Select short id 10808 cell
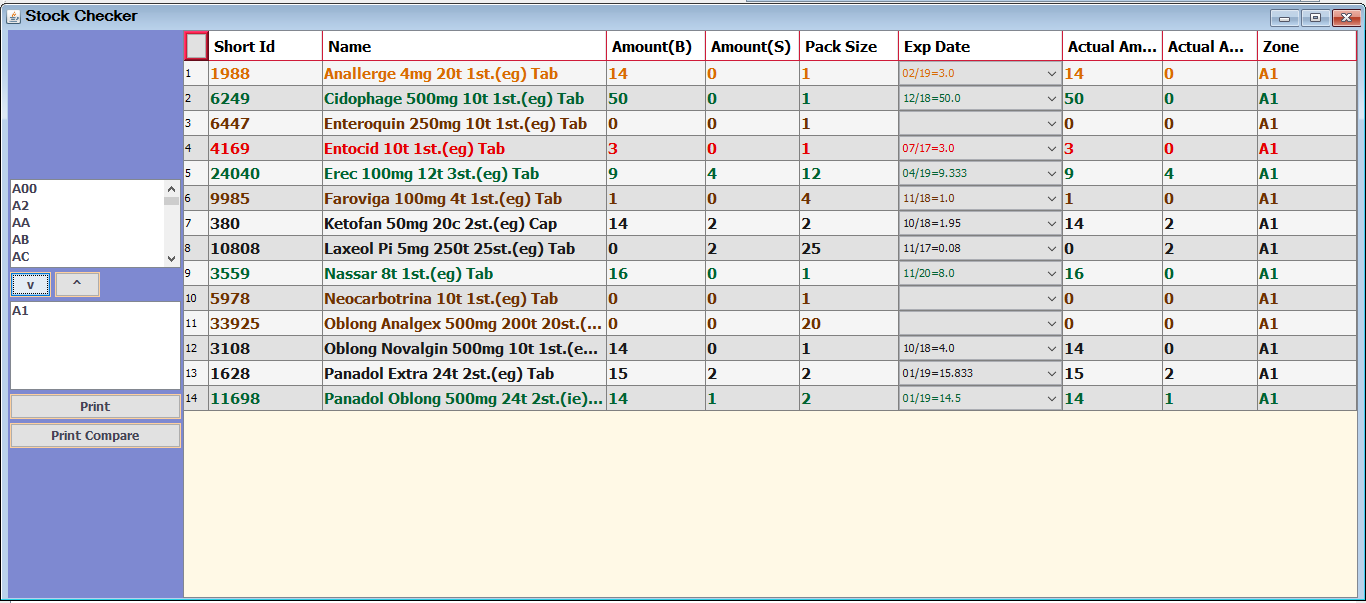This screenshot has height=603, width=1366. click(x=265, y=249)
